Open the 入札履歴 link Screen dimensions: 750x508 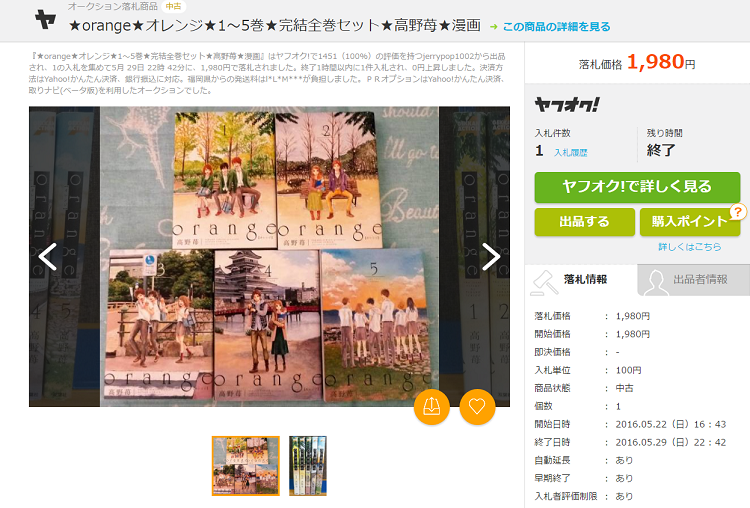(571, 152)
